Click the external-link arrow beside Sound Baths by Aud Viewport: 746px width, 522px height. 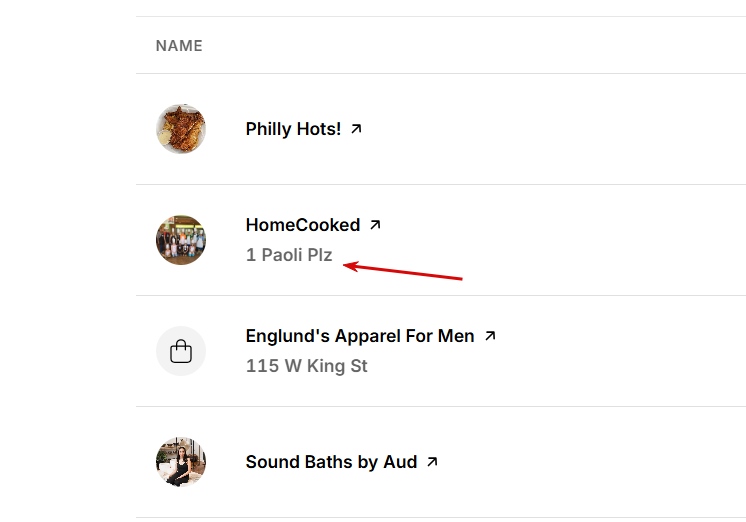click(432, 462)
